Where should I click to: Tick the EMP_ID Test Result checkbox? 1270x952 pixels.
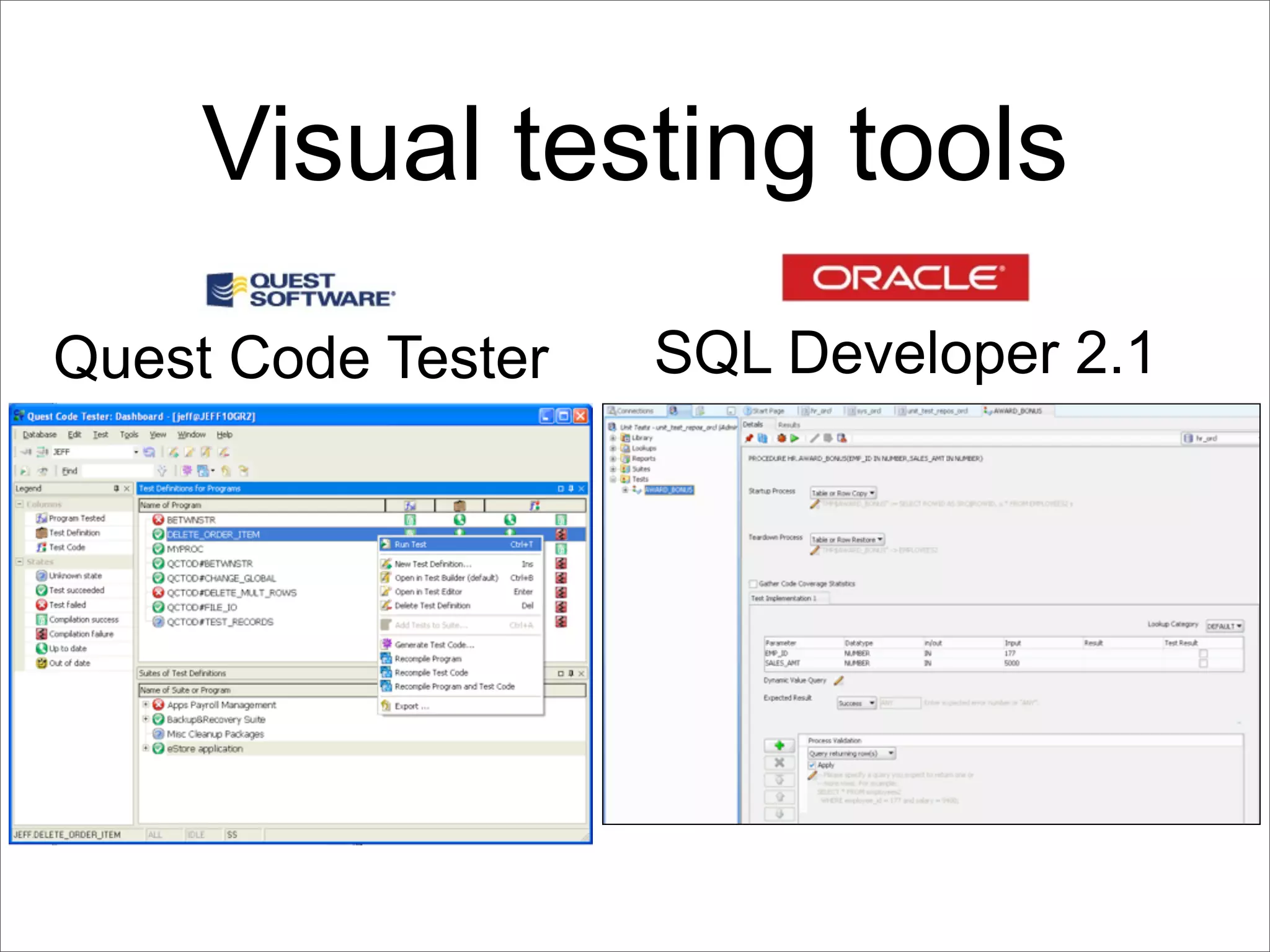point(1203,653)
